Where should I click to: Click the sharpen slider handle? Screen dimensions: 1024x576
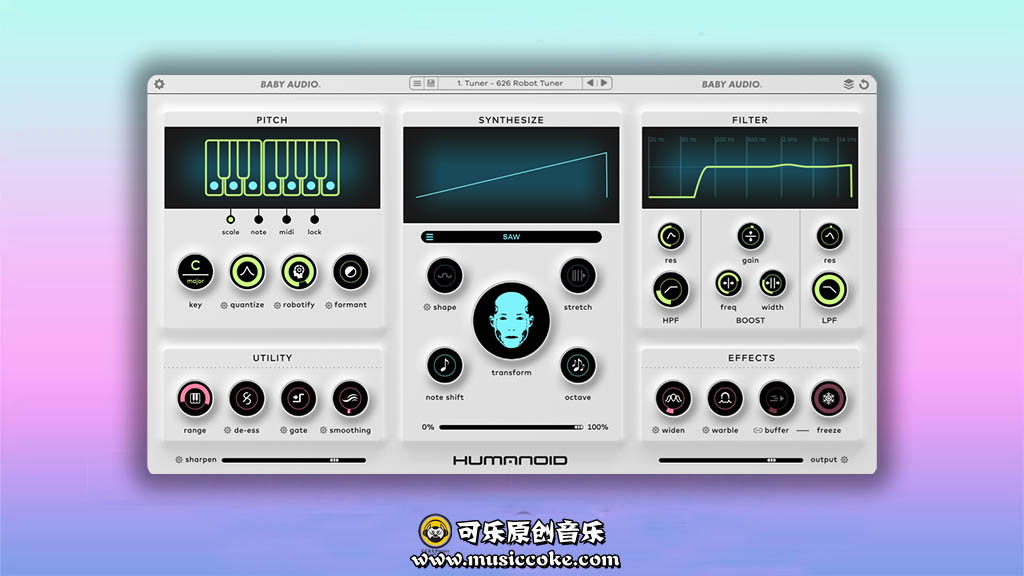point(334,460)
